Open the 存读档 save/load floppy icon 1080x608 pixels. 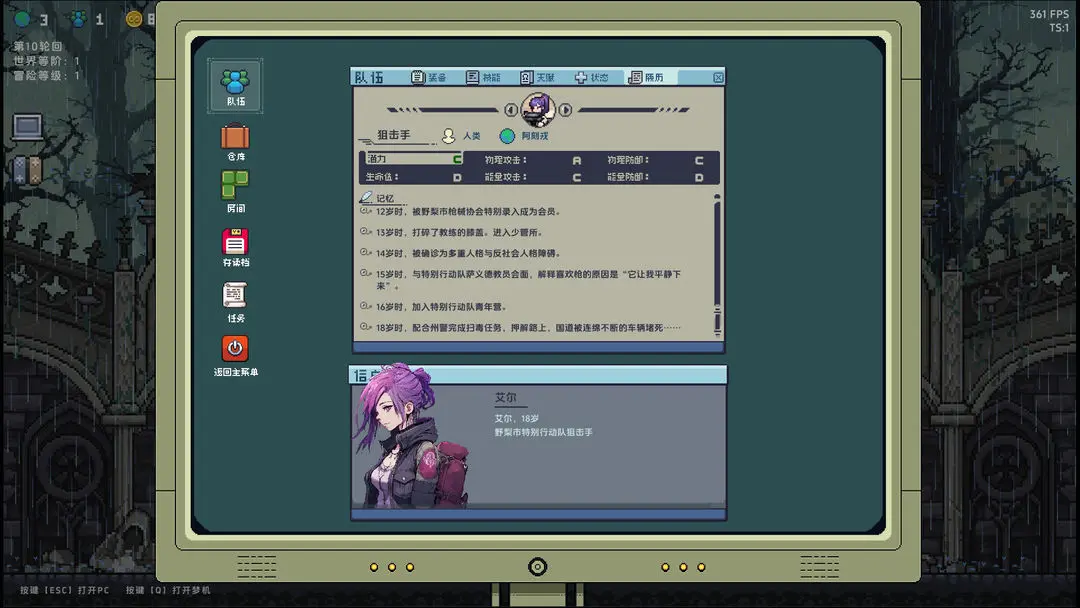click(235, 247)
